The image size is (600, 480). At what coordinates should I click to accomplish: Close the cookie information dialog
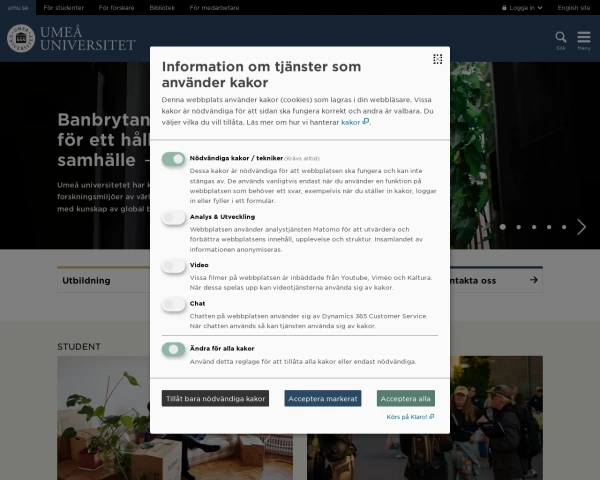pos(437,59)
